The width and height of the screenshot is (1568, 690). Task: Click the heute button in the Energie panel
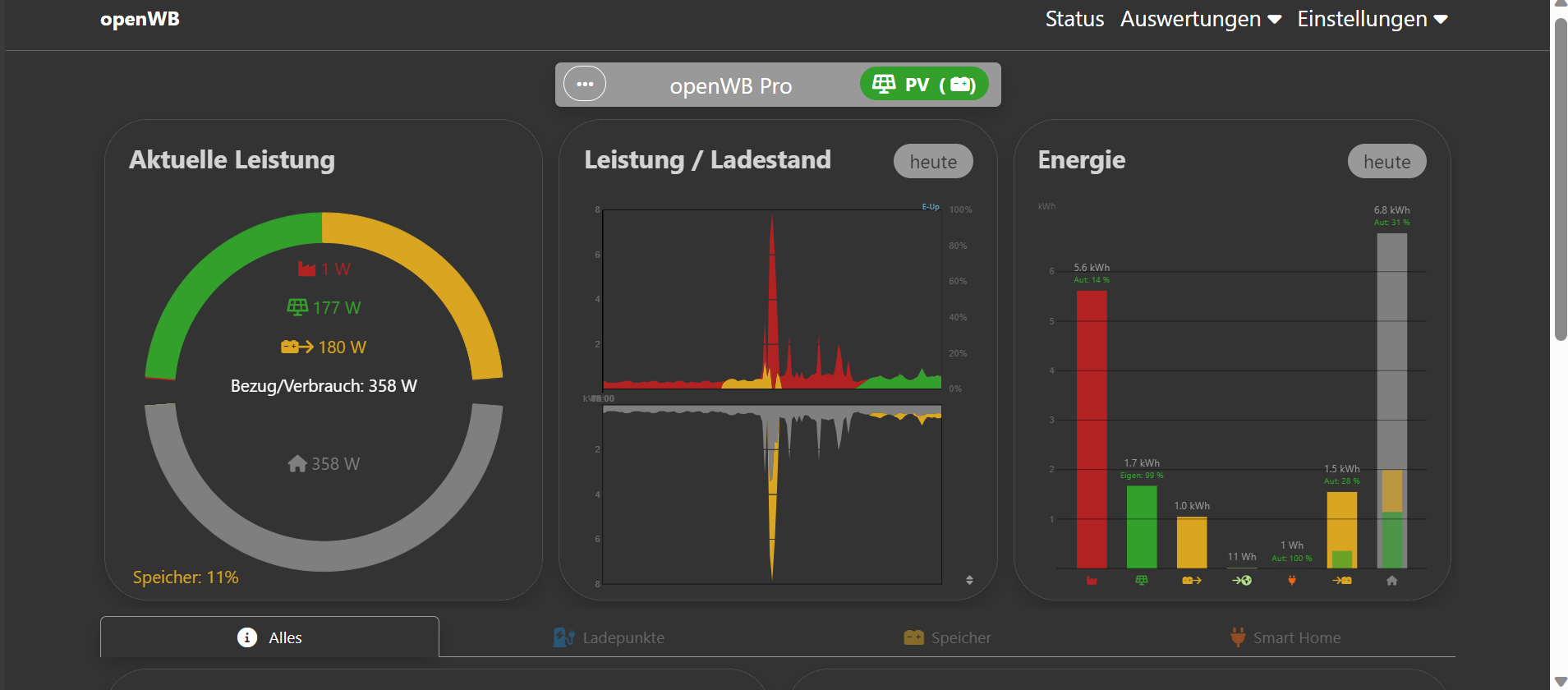click(x=1387, y=162)
